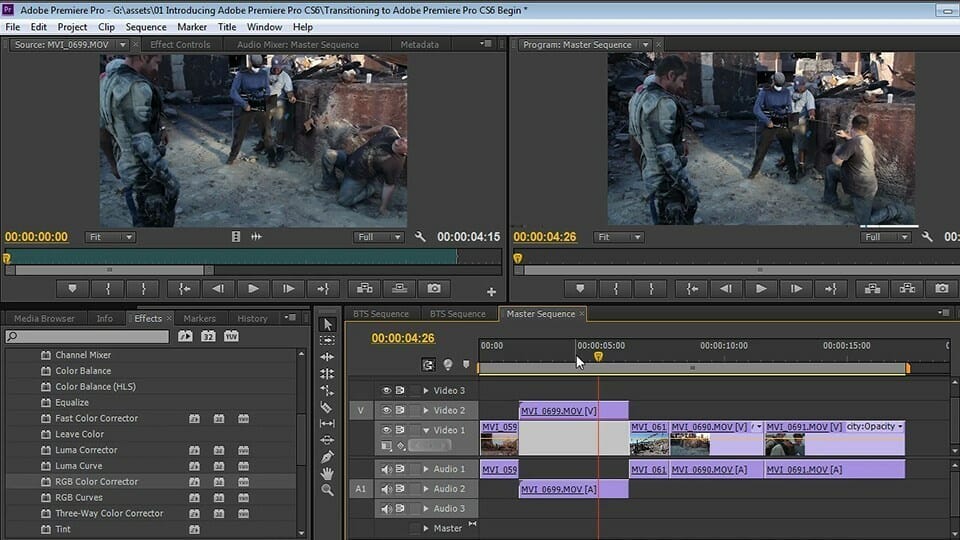Open Program monitor settings wrench
Image resolution: width=960 pixels, height=540 pixels.
point(927,237)
